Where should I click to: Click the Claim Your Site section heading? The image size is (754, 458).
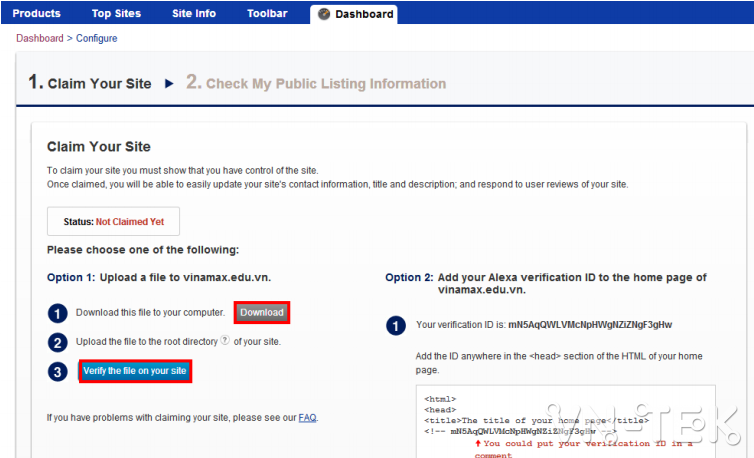click(x=99, y=146)
